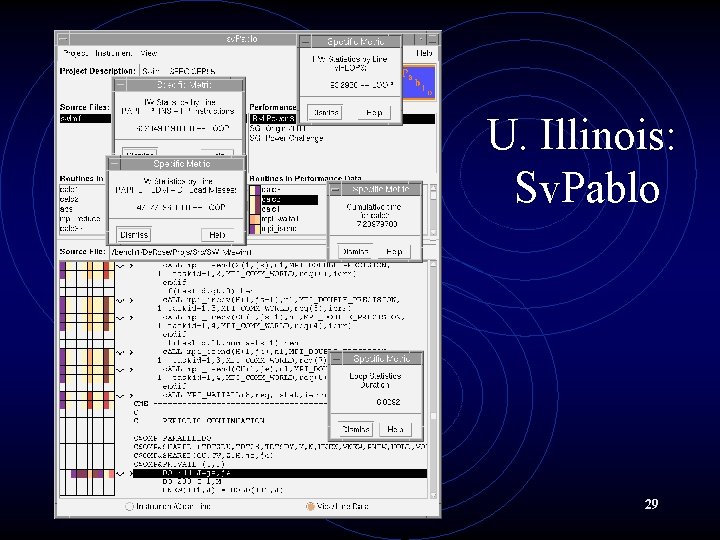This screenshot has width=720, height=540.
Task: Open window menu of main SvPablo window
Action: (62, 39)
